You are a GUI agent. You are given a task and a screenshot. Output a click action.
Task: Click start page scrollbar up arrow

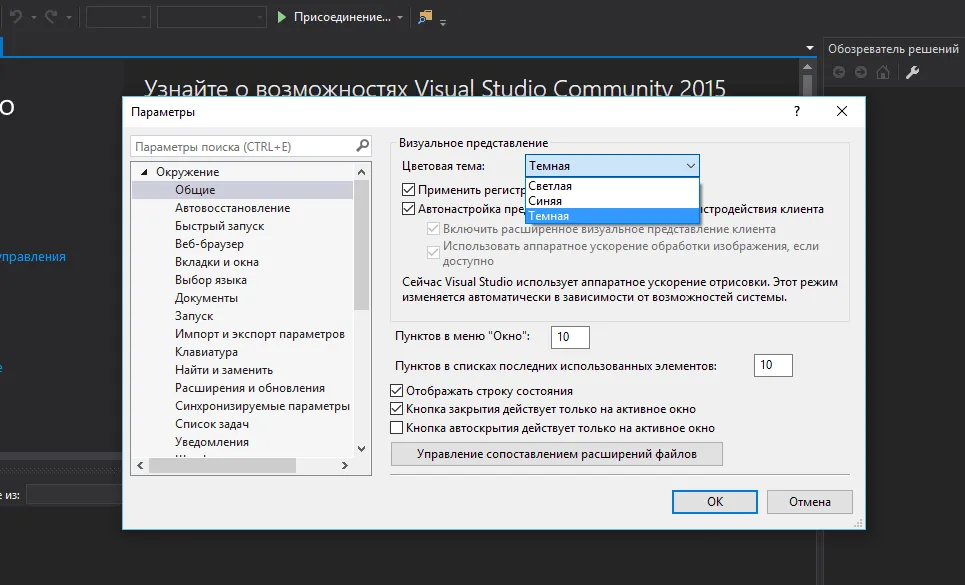(x=807, y=66)
